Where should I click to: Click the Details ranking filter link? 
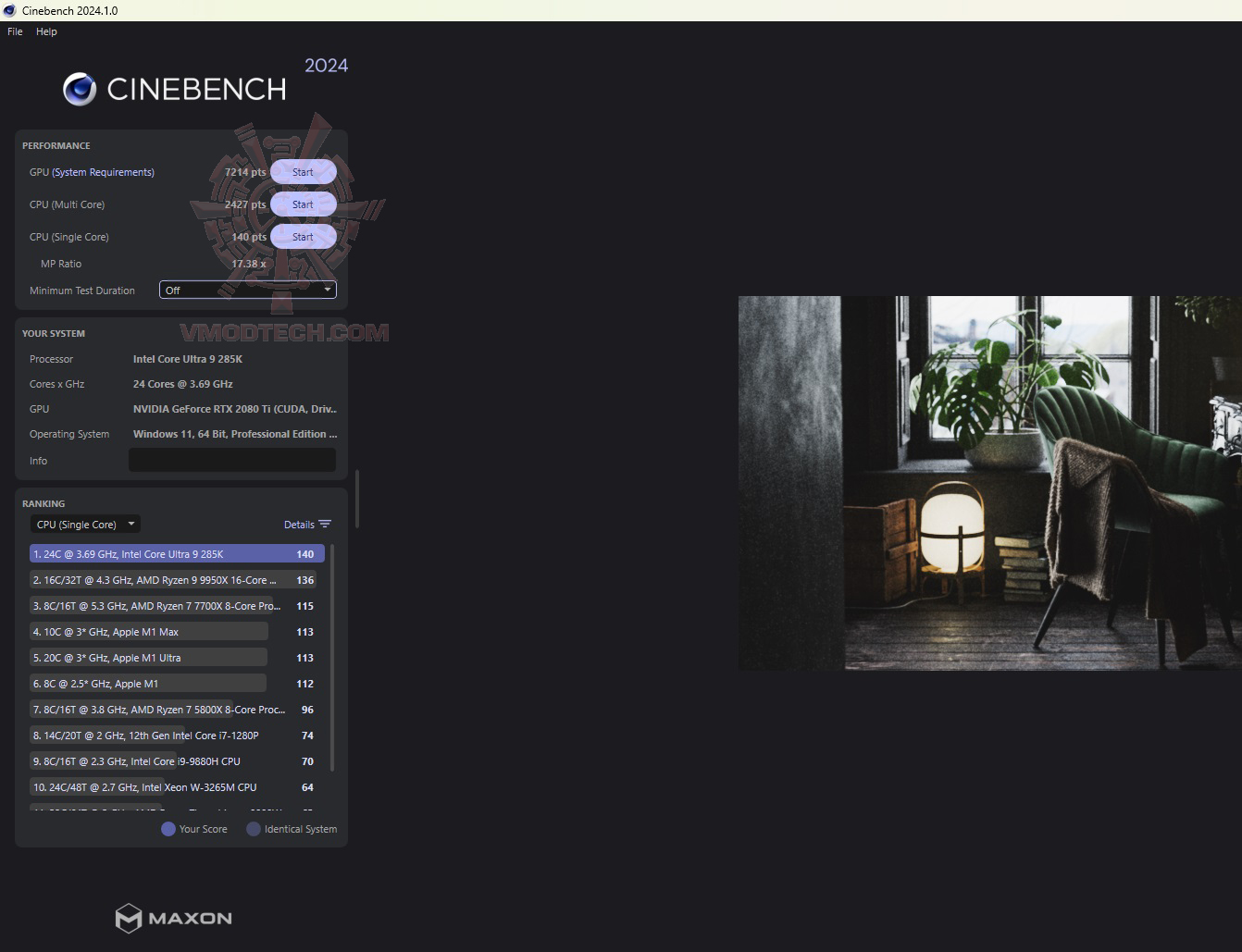click(x=299, y=525)
